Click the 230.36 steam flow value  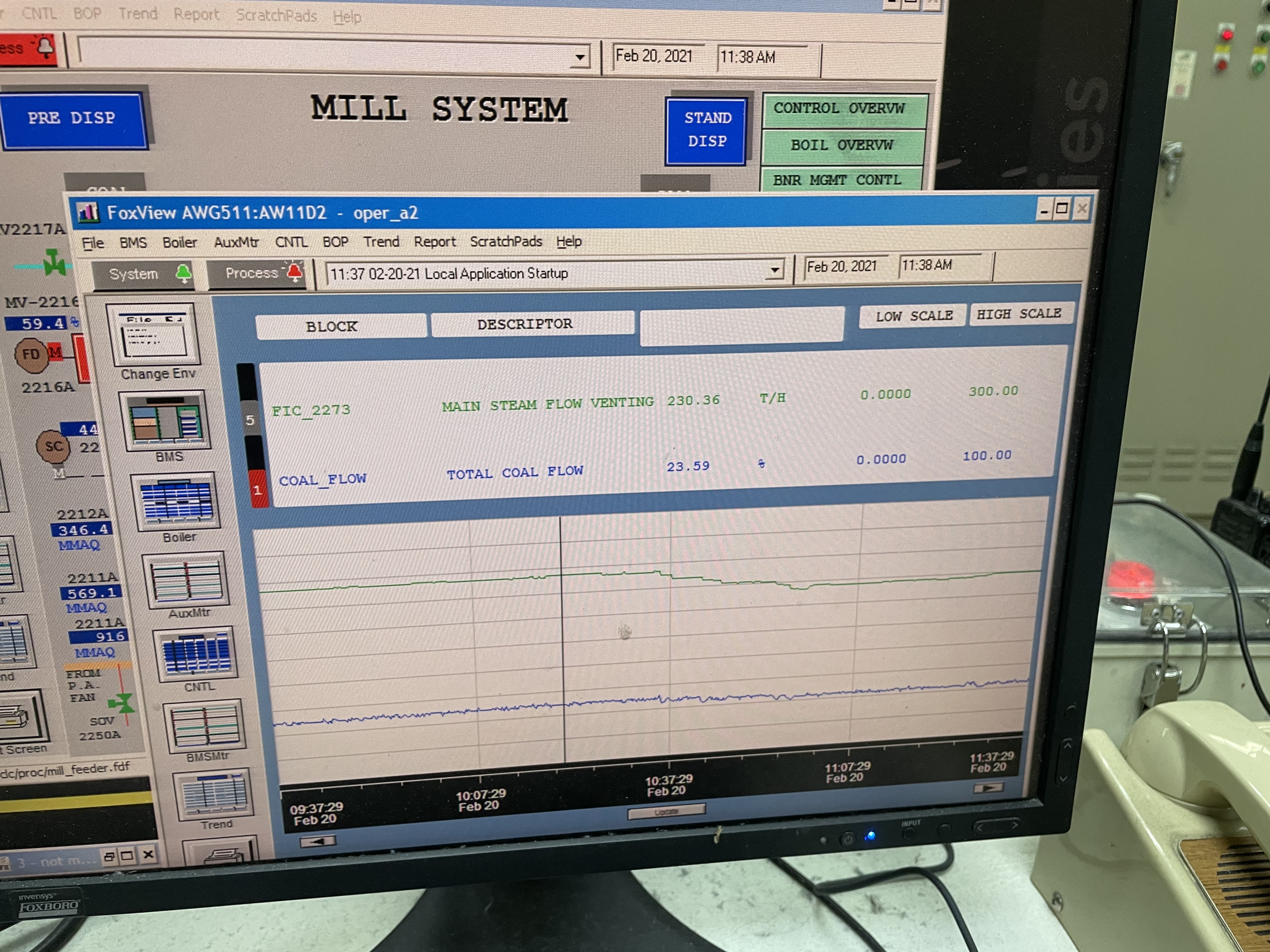[x=693, y=400]
